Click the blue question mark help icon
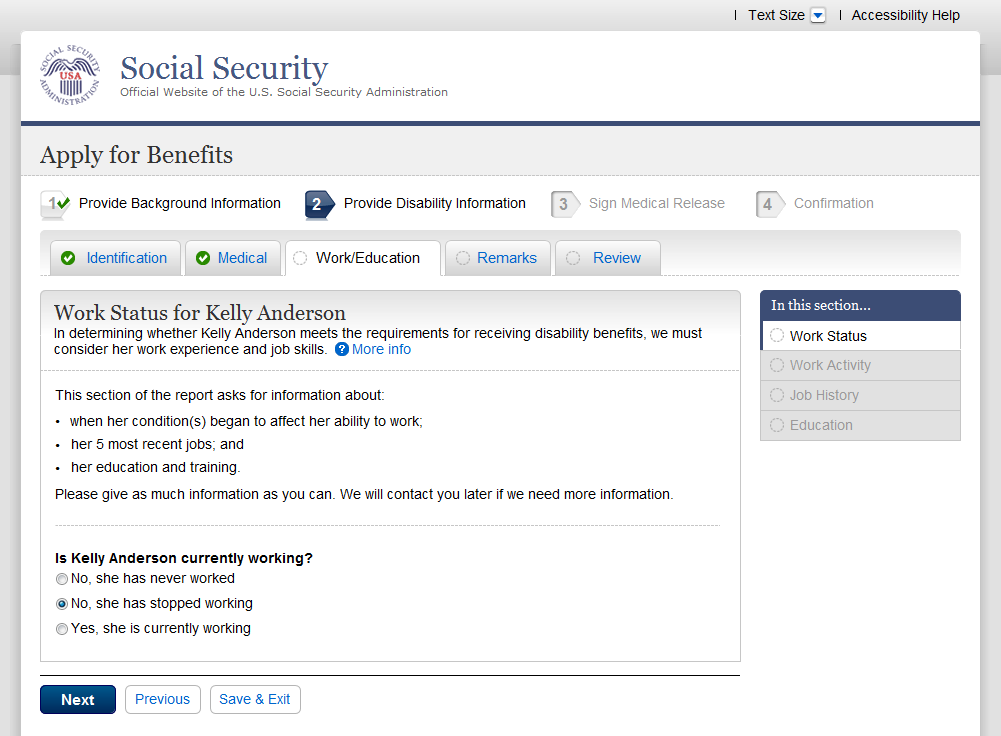 click(x=342, y=350)
